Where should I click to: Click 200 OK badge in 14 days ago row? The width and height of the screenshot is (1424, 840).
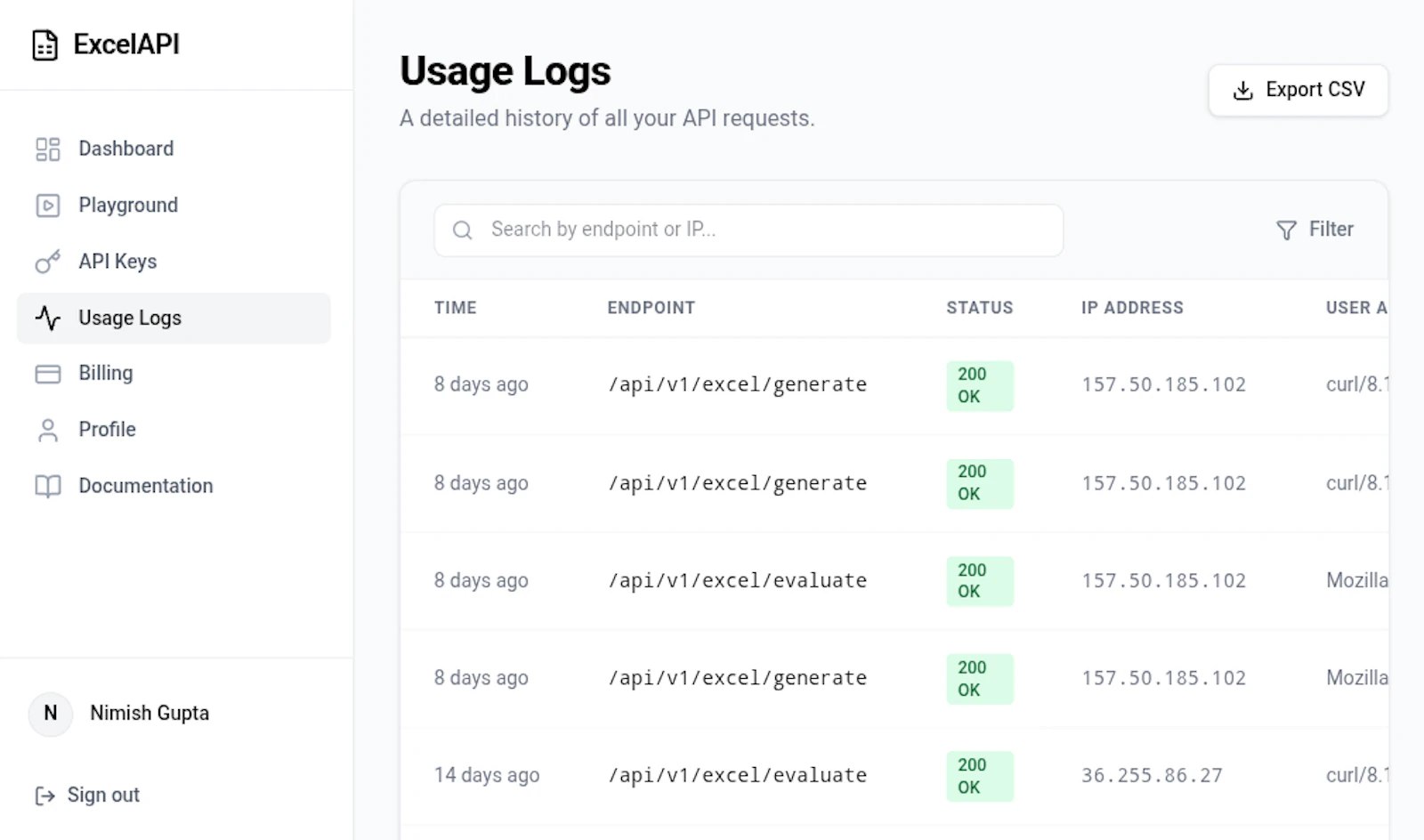[x=980, y=776]
